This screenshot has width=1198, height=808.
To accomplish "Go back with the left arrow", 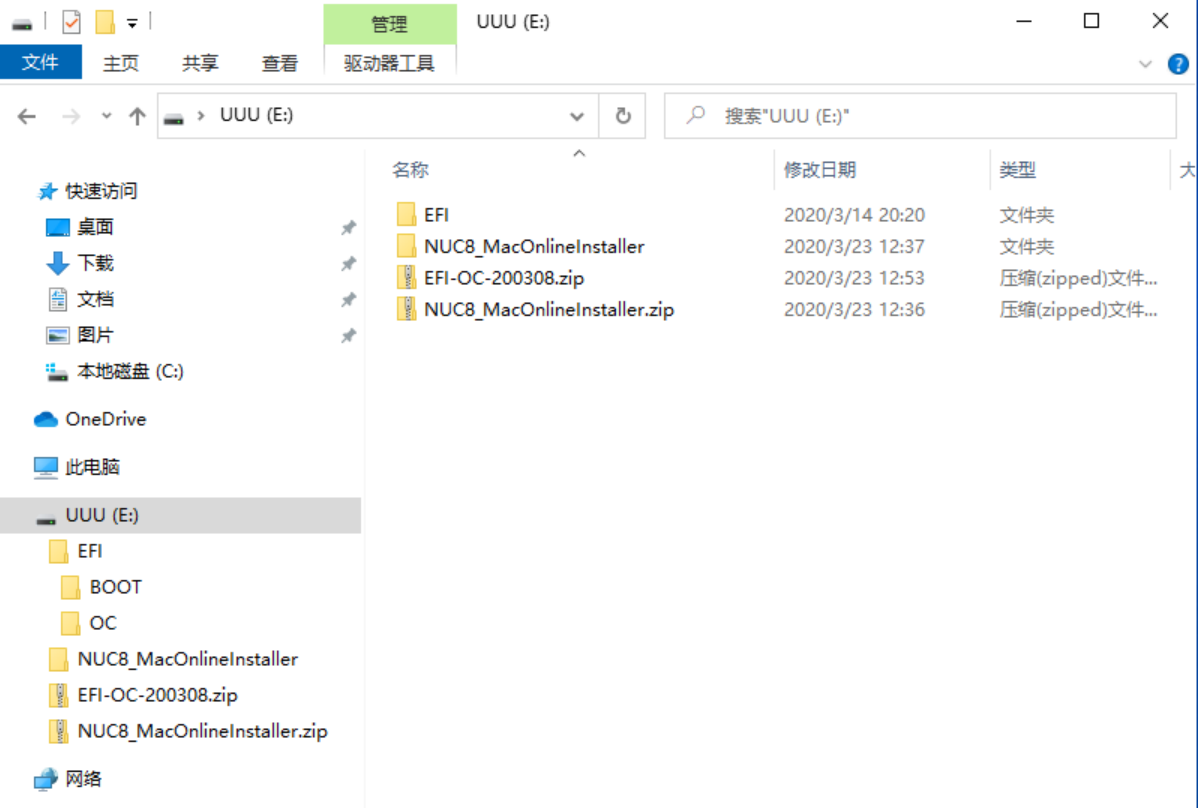I will 27,116.
